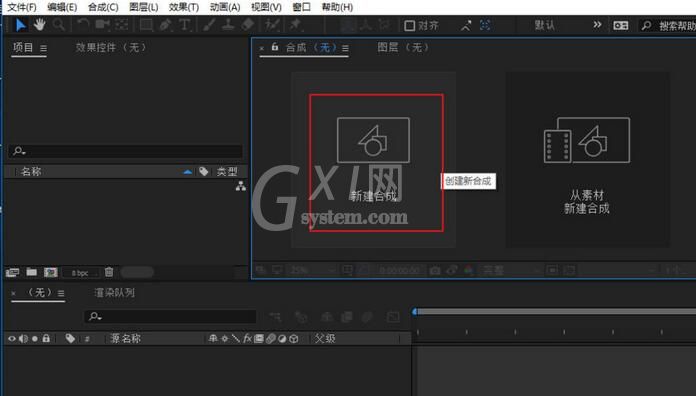Viewport: 696px width, 396px height.
Task: Click the new composition icon in Project footer
Action: 51,272
